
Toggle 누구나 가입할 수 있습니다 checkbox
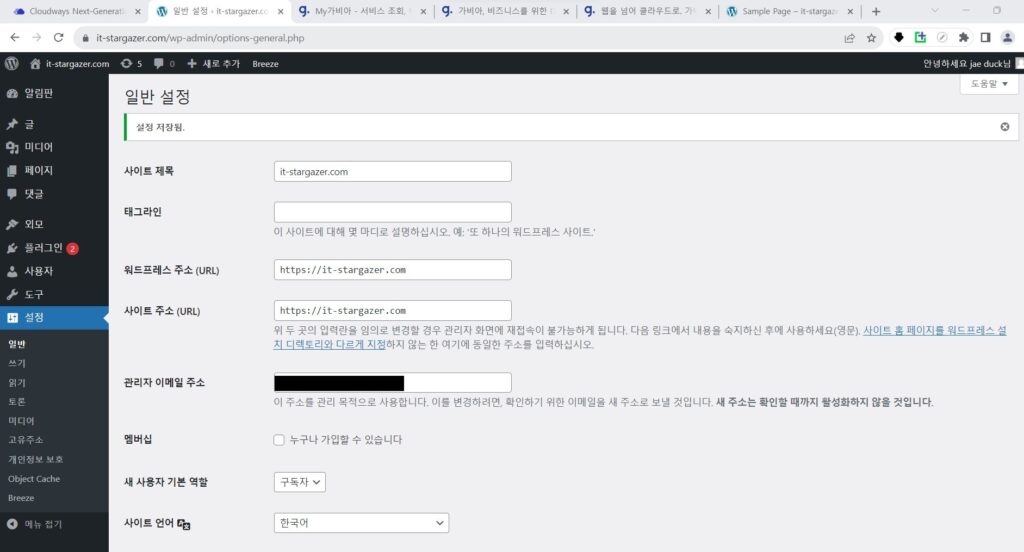click(x=279, y=440)
